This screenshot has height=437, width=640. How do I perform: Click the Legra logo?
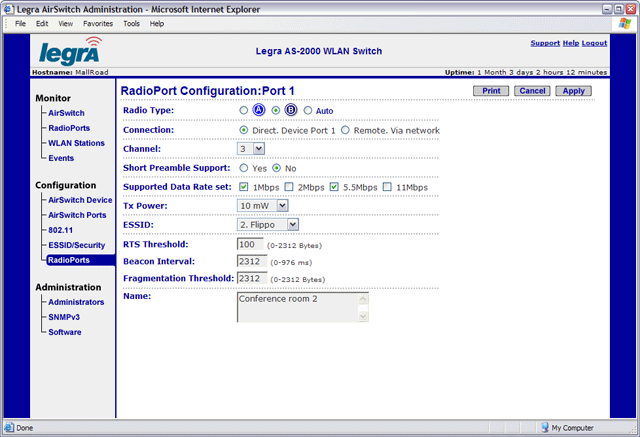[x=70, y=51]
